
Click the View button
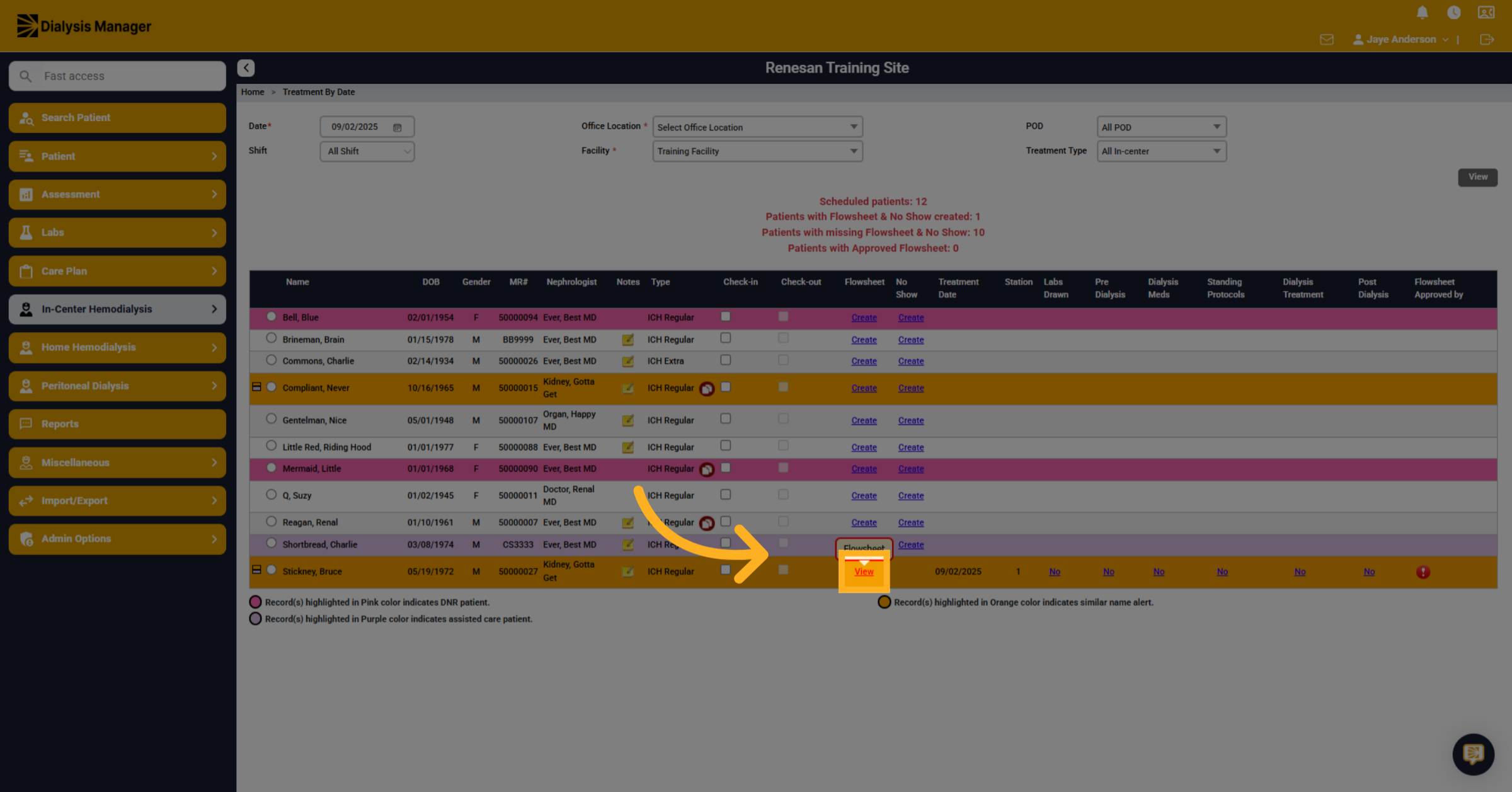tap(1477, 177)
